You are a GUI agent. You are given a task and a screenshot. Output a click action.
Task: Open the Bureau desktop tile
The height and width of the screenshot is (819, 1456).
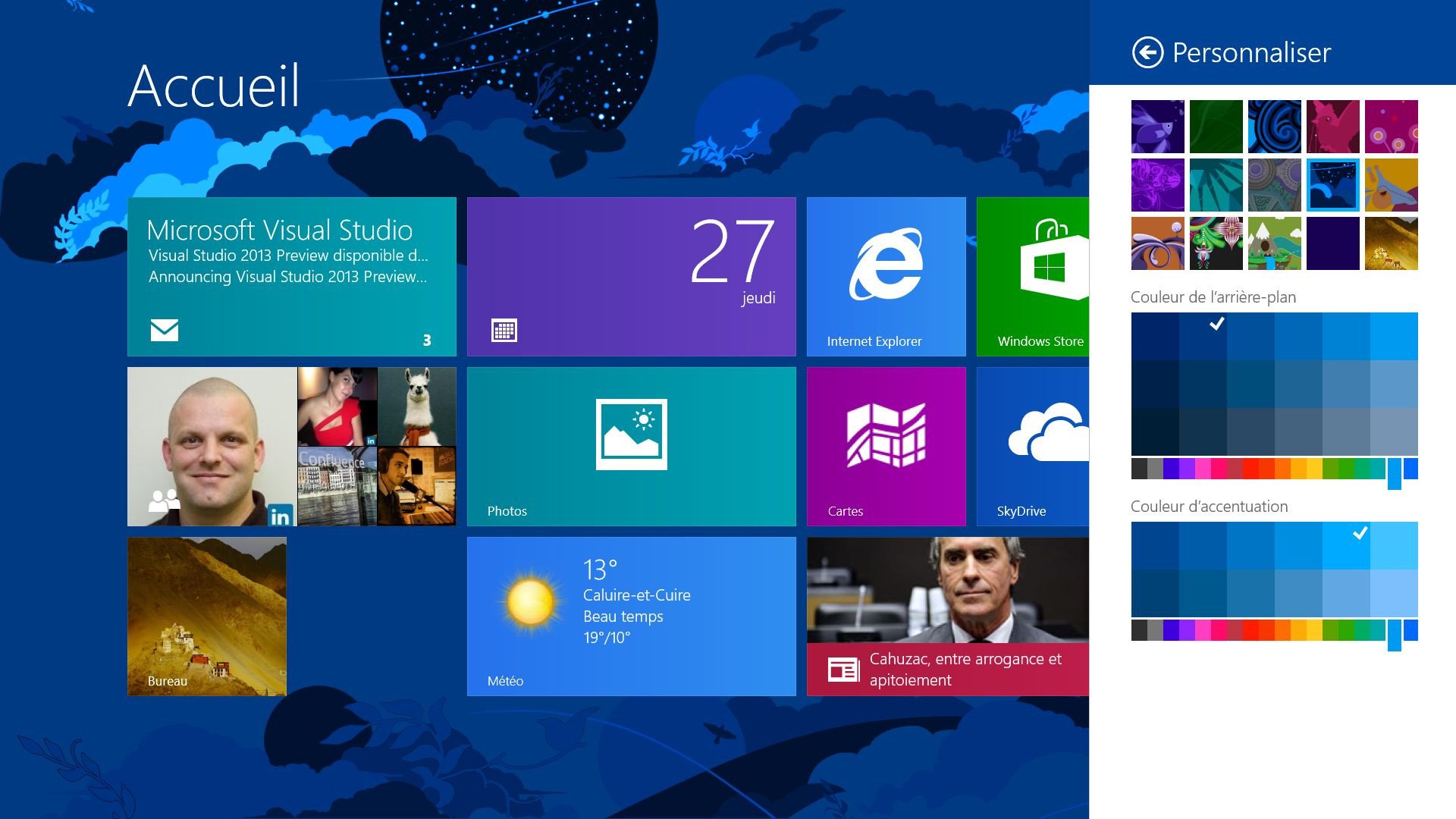pos(208,616)
